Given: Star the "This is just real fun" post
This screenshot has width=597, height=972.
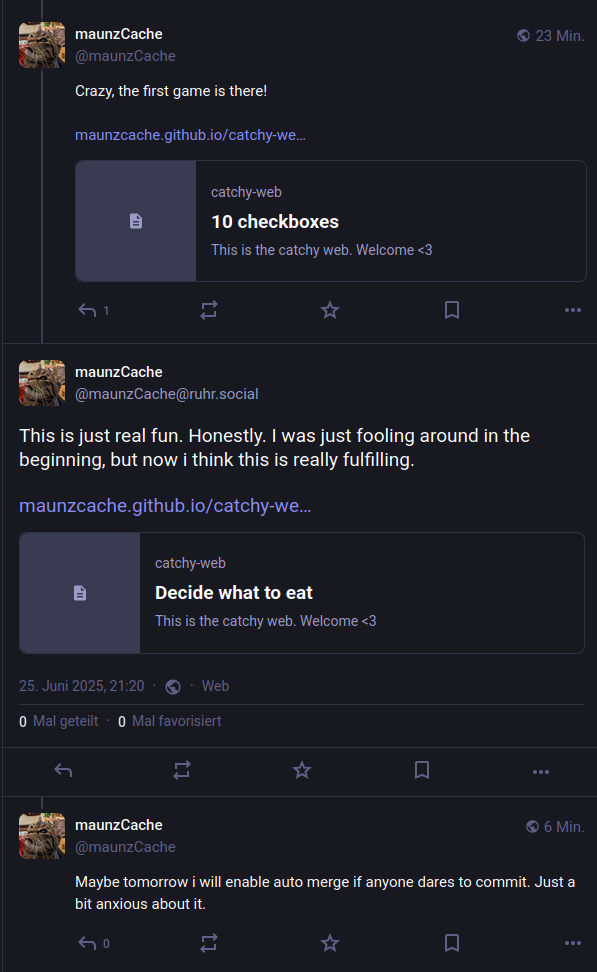Looking at the screenshot, I should 302,771.
